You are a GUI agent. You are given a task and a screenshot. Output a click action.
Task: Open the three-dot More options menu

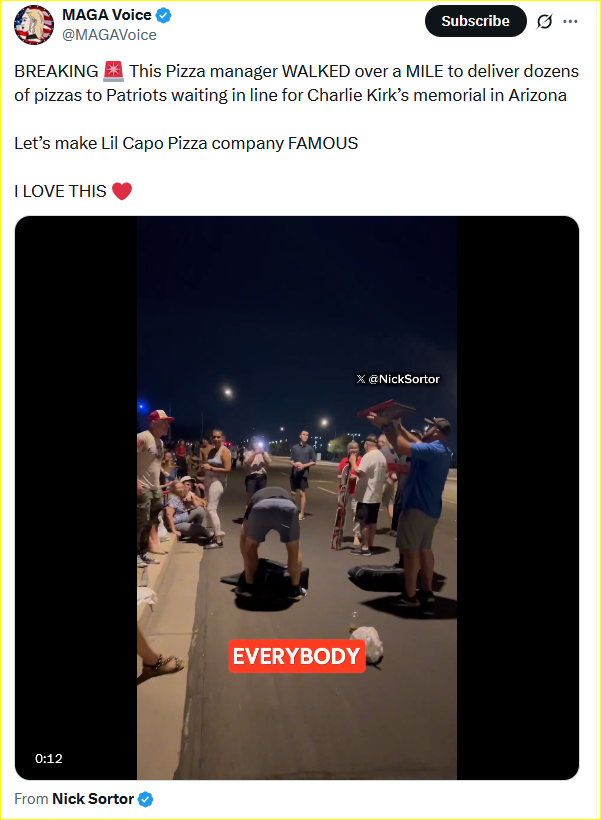(x=571, y=21)
